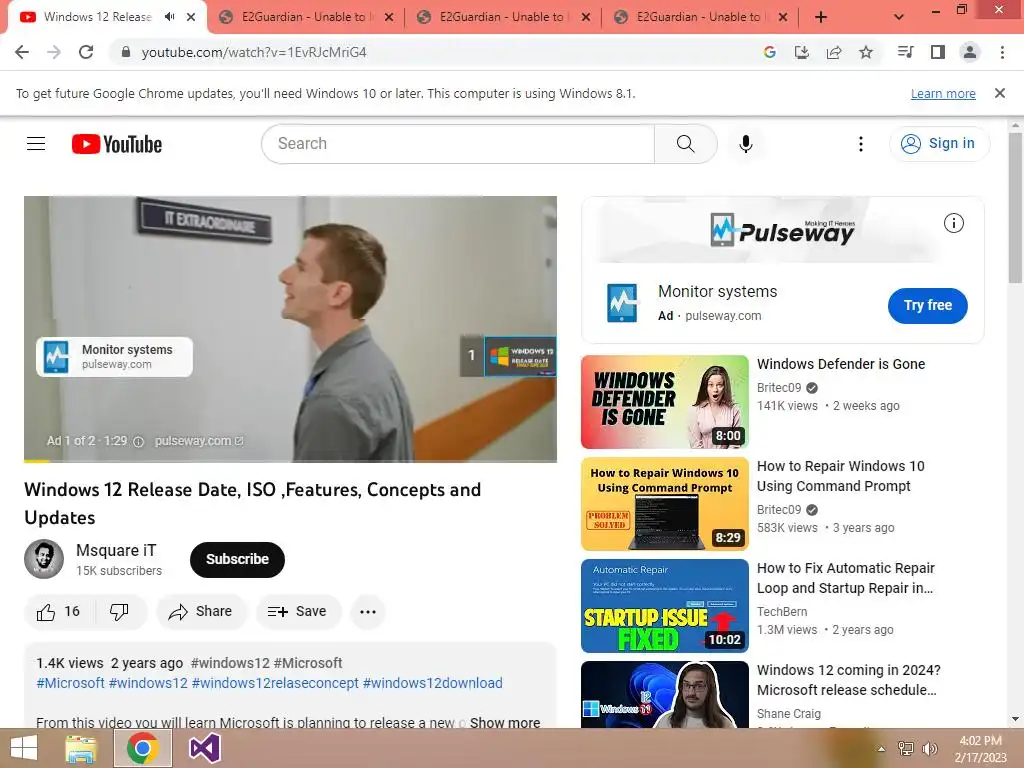This screenshot has height=768, width=1024.
Task: Open a new tab with plus button
Action: (821, 18)
